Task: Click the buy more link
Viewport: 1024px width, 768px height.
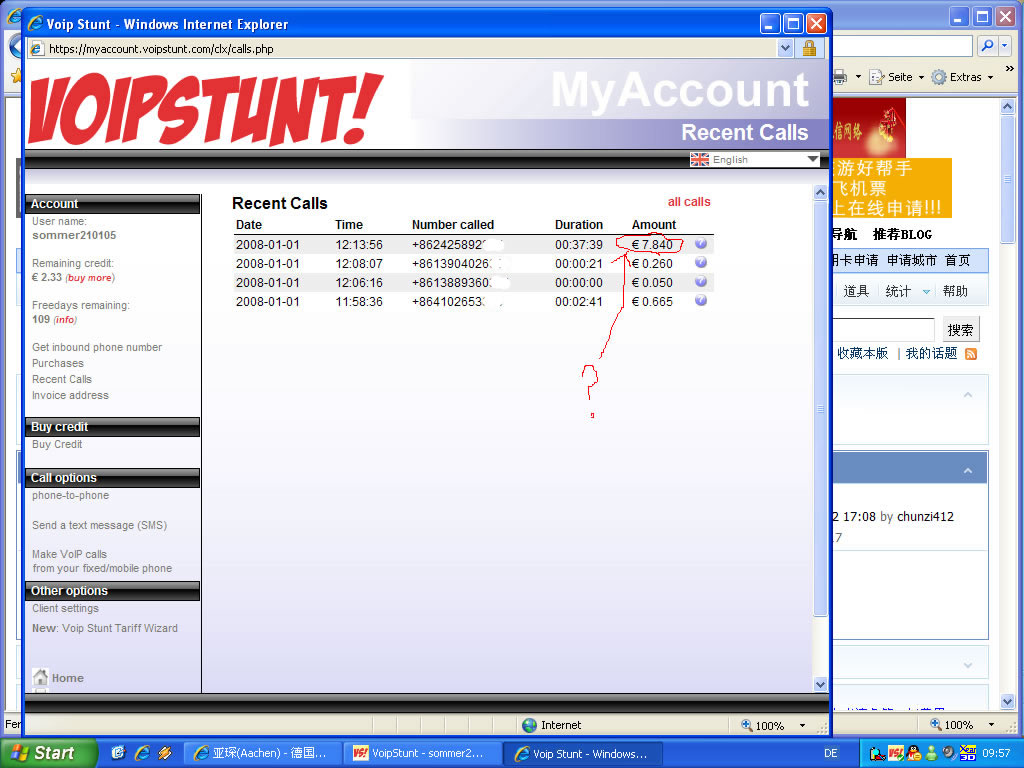Action: point(89,278)
